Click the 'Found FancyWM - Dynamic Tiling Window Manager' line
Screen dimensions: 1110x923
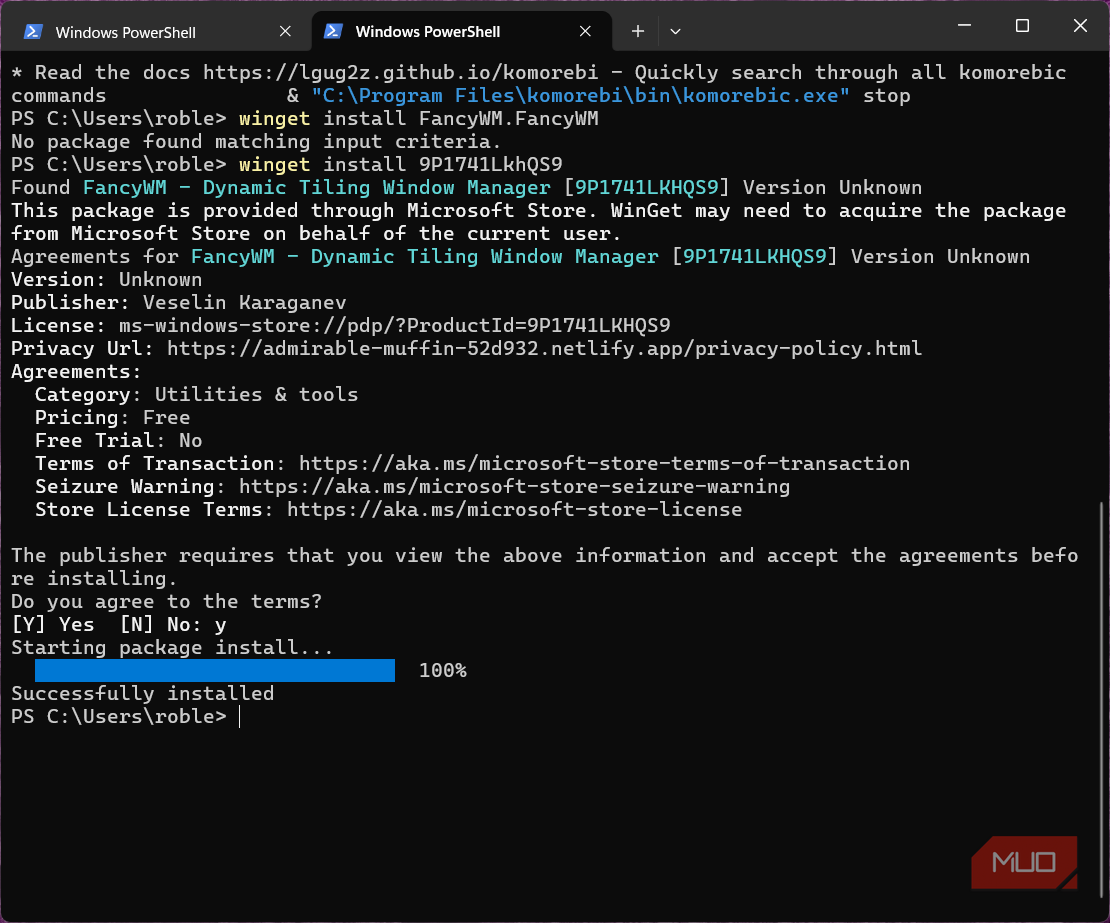point(467,188)
